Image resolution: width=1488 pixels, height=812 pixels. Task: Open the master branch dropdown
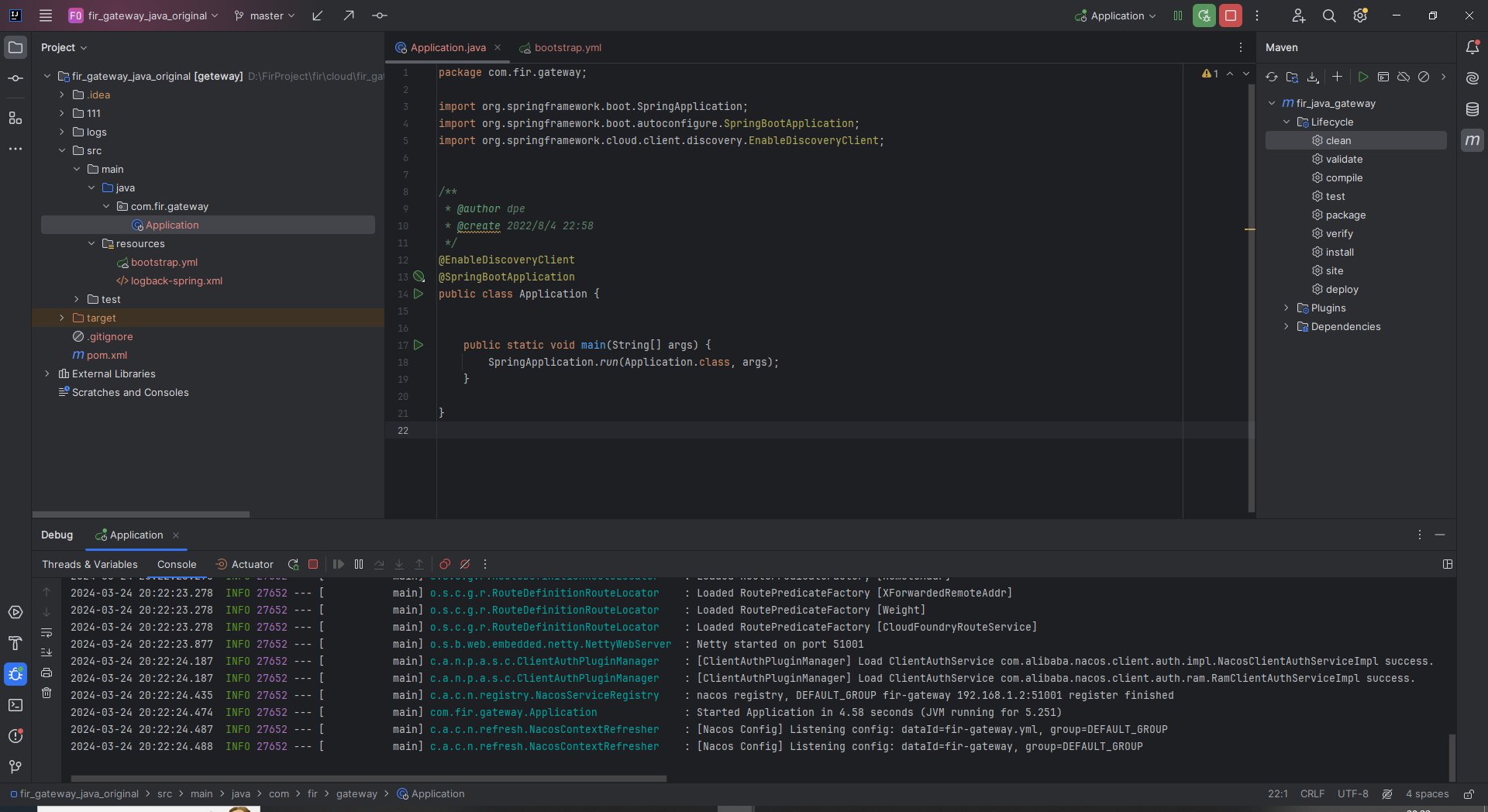[265, 15]
